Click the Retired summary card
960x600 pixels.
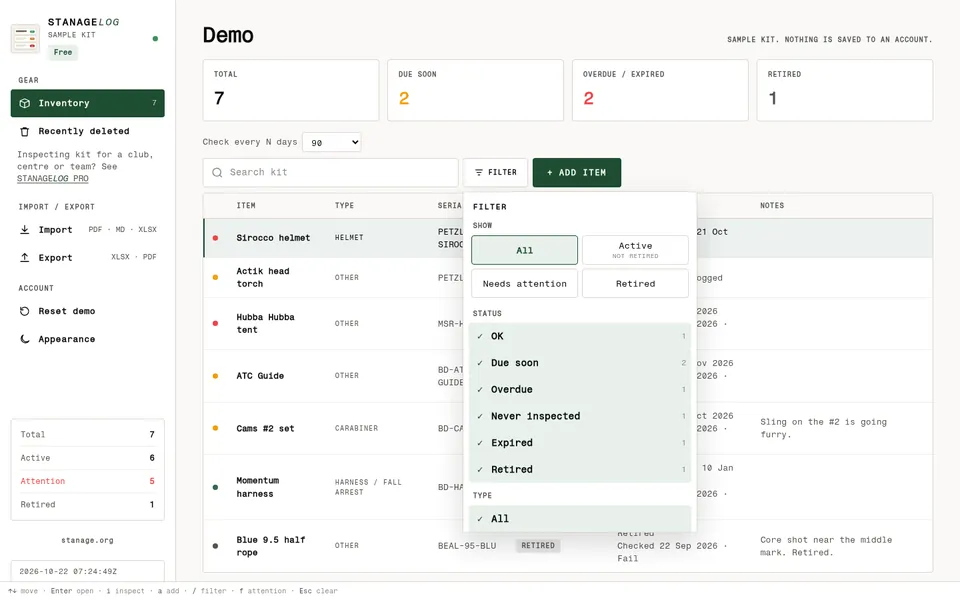[x=845, y=90]
